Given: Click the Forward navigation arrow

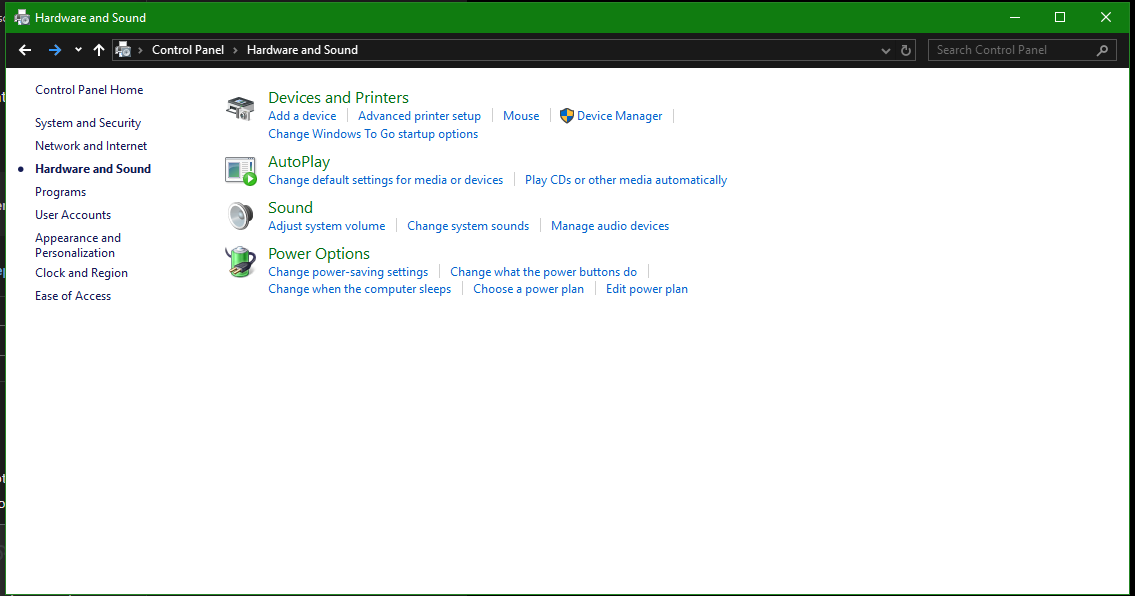Looking at the screenshot, I should [x=55, y=50].
